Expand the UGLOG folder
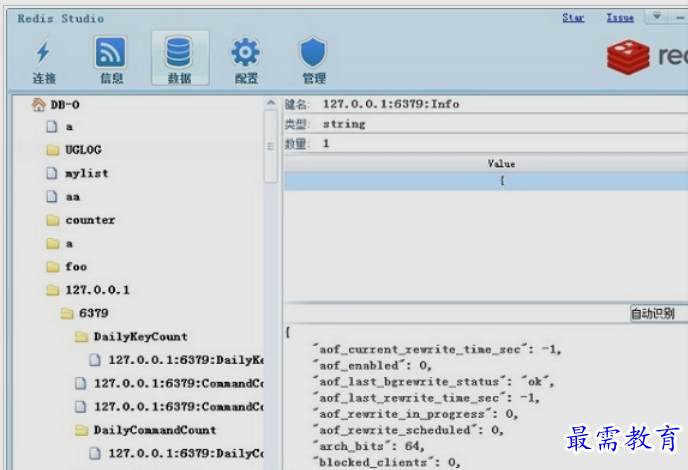Image resolution: width=688 pixels, height=470 pixels. pyautogui.click(x=83, y=150)
